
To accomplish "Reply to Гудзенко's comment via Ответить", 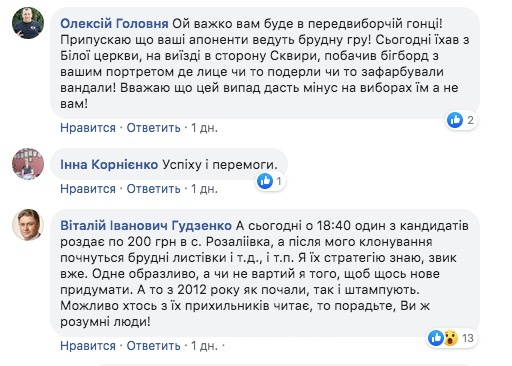I will click(153, 346).
